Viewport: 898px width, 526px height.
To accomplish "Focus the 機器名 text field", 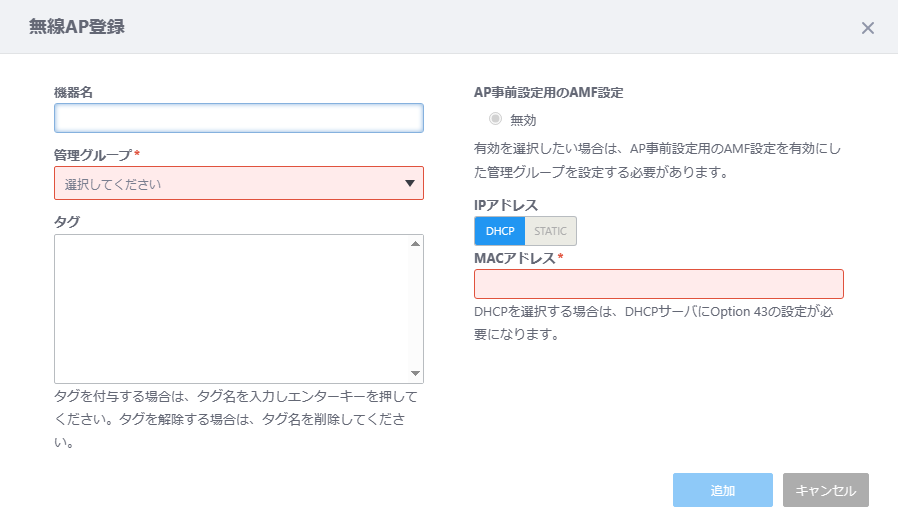I will coord(239,118).
